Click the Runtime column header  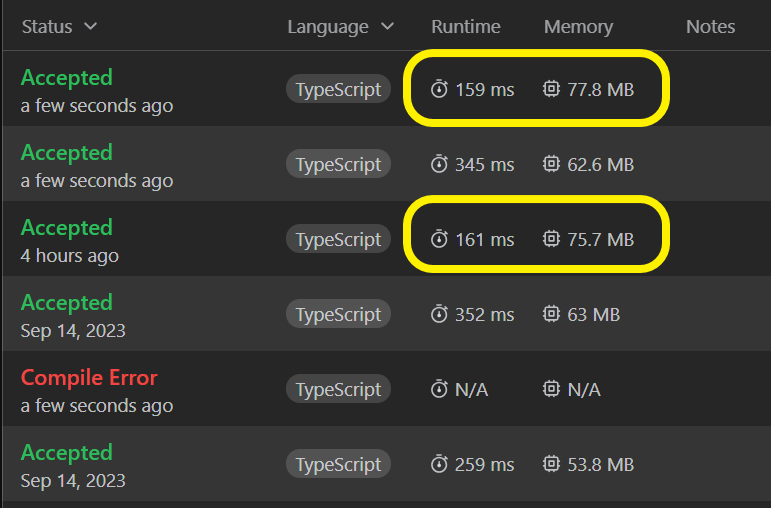pyautogui.click(x=466, y=27)
